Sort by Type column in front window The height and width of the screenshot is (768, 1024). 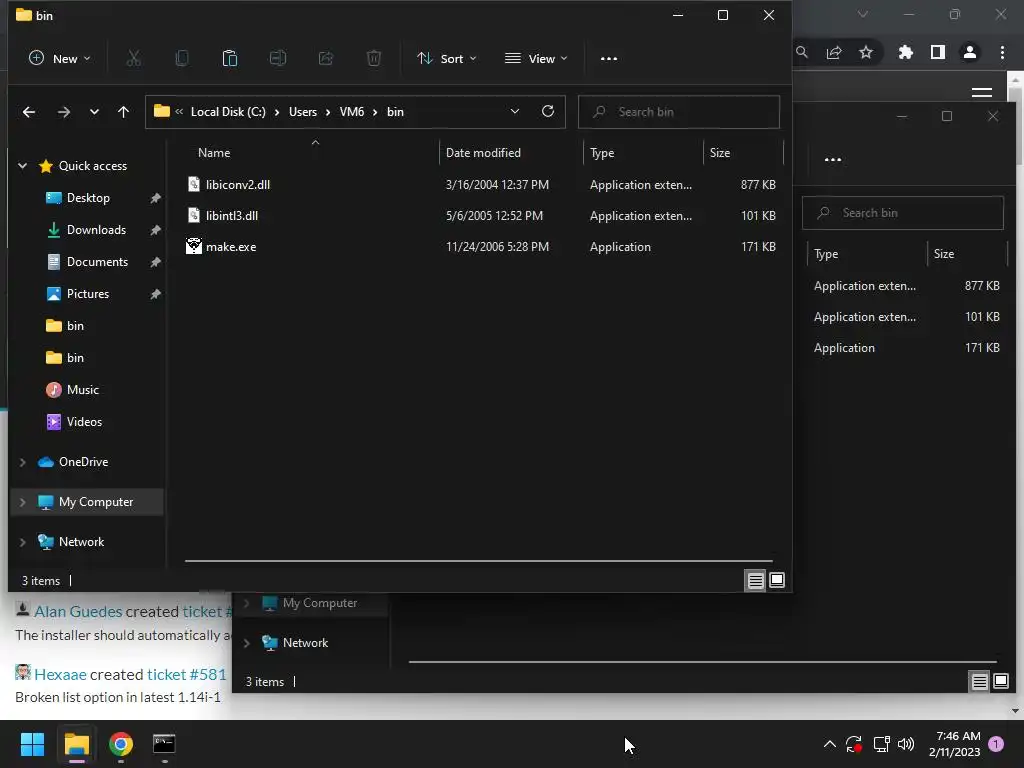coord(602,153)
